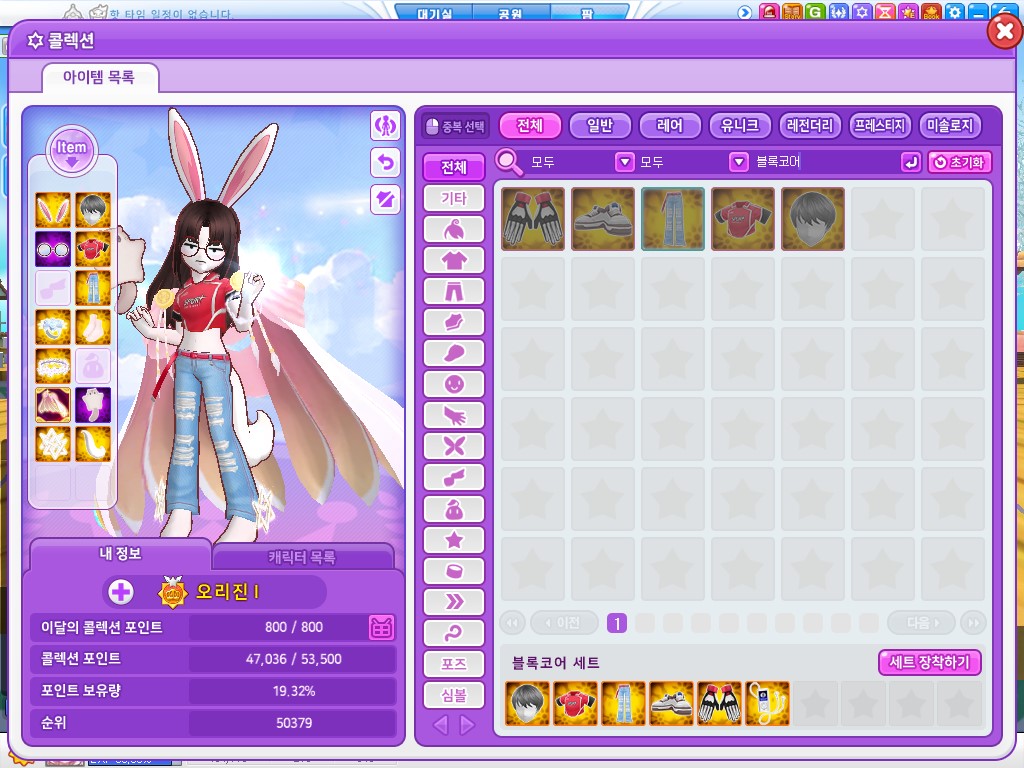Select the 레어 grade filter
The width and height of the screenshot is (1024, 768).
[x=670, y=125]
